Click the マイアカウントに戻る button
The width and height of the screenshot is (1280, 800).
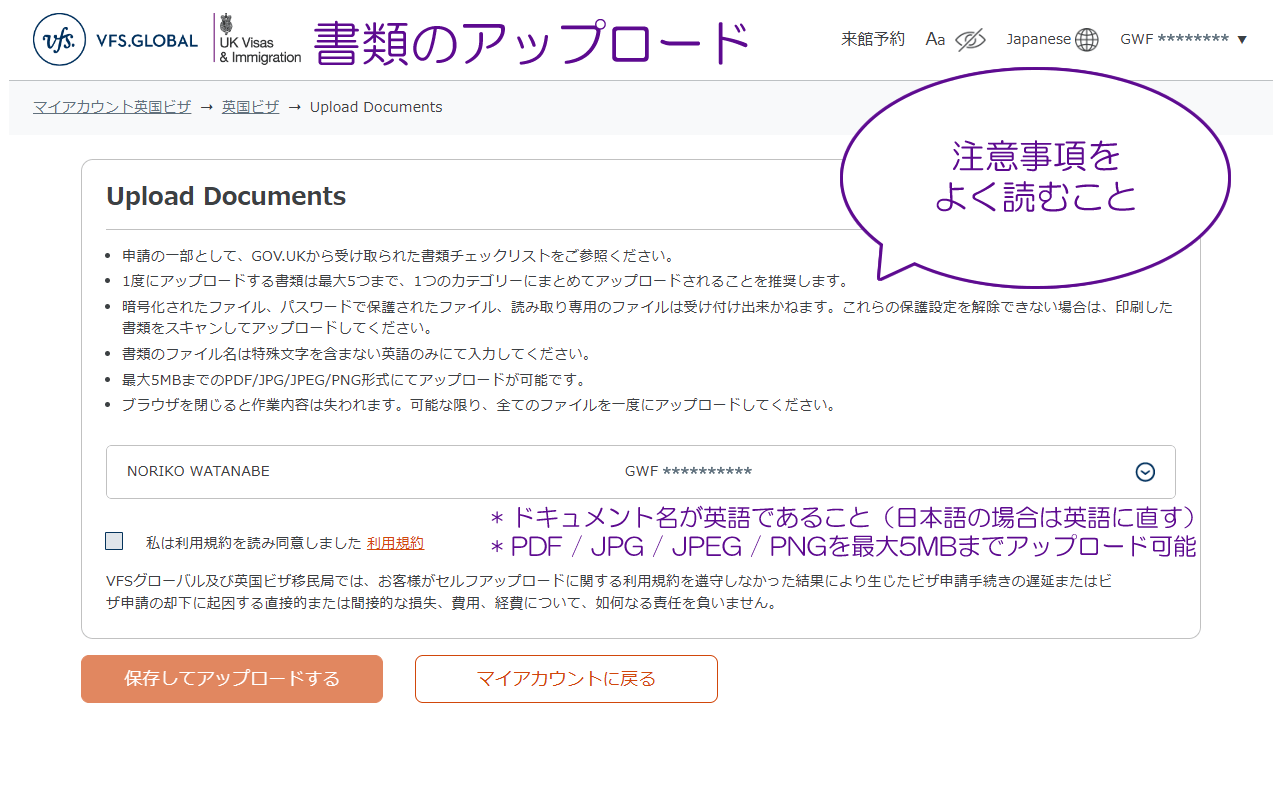click(566, 679)
